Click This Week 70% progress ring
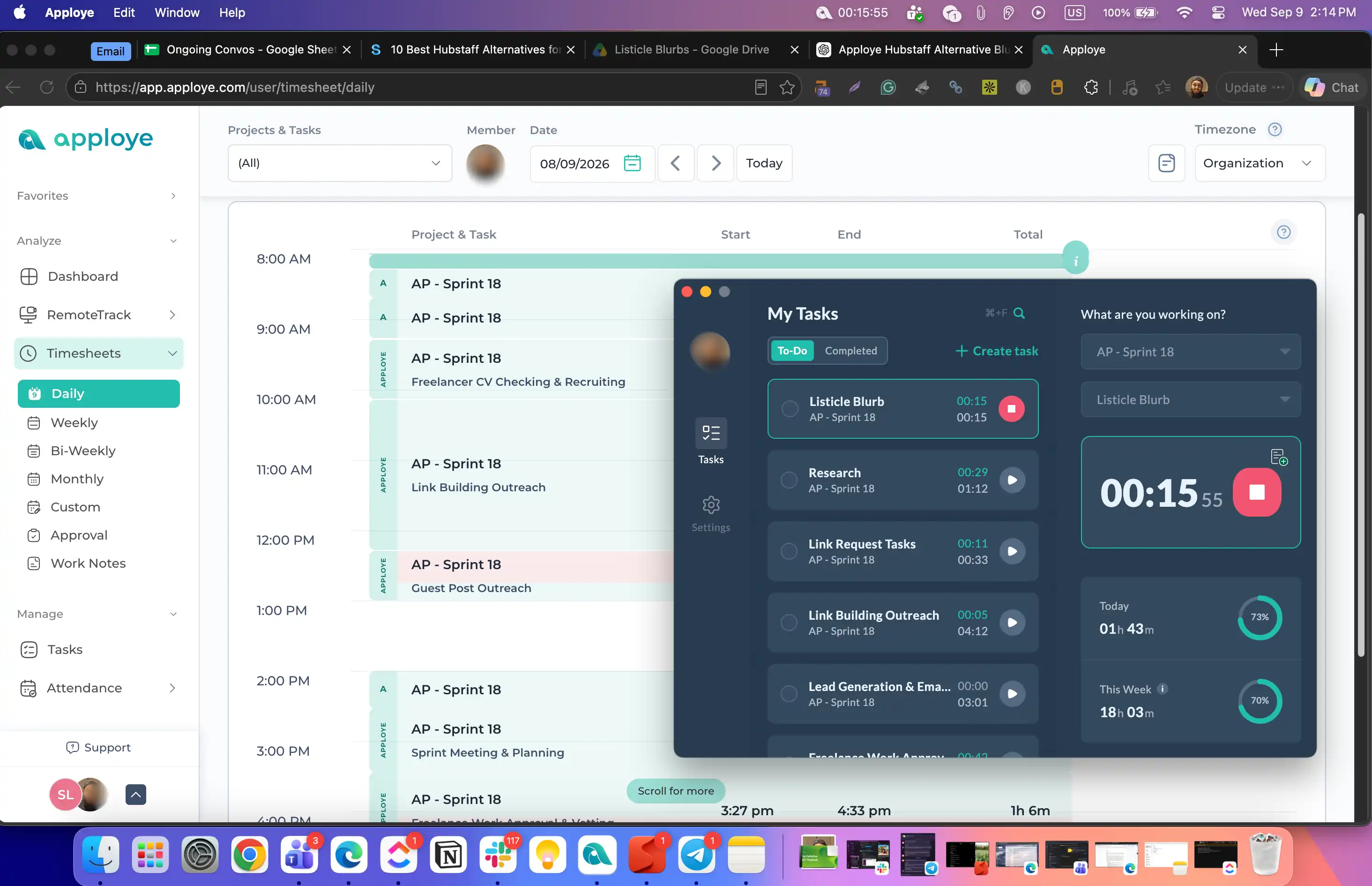The image size is (1372, 886). [x=1259, y=701]
